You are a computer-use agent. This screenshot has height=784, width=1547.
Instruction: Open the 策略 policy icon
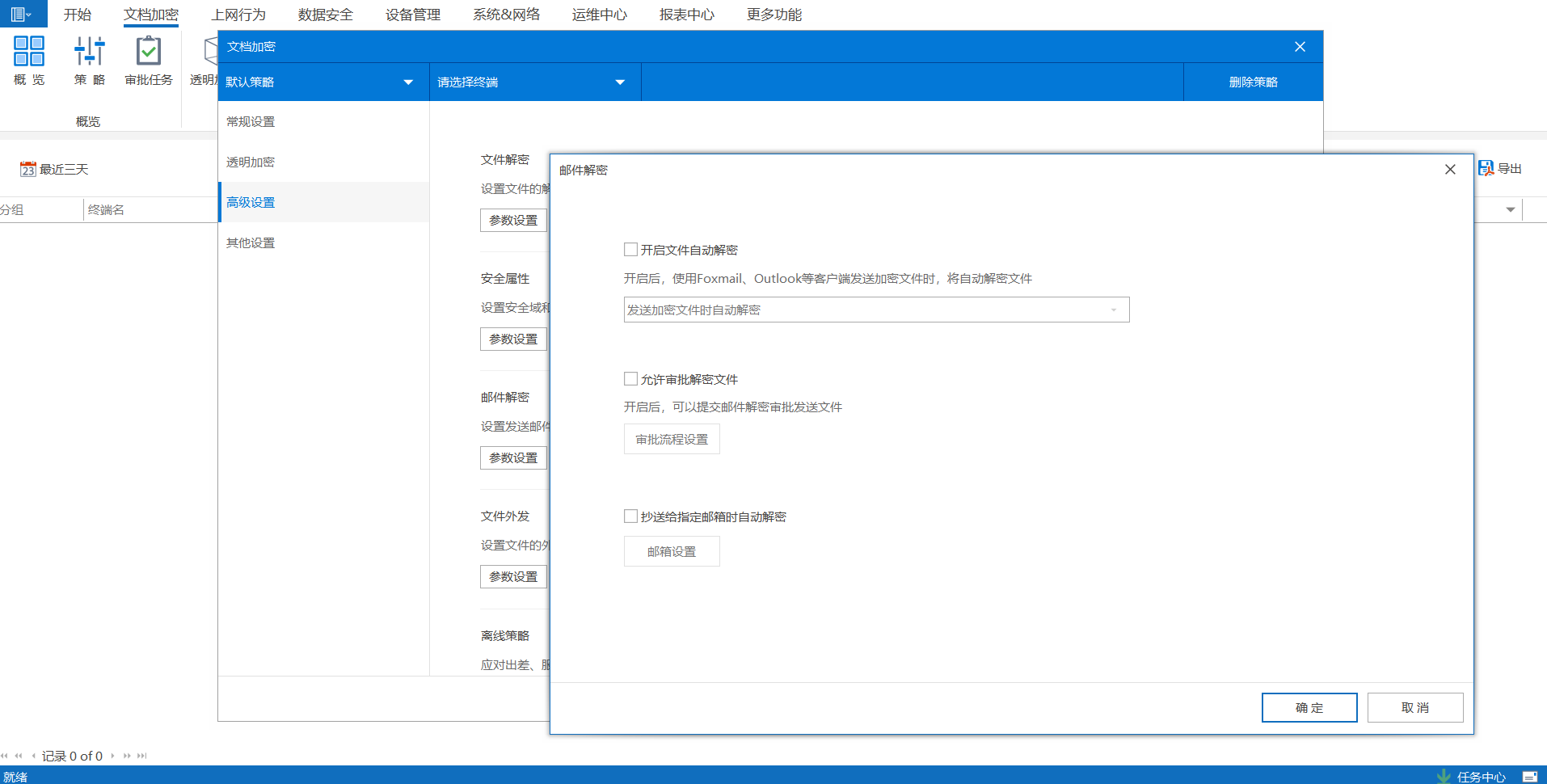90,52
